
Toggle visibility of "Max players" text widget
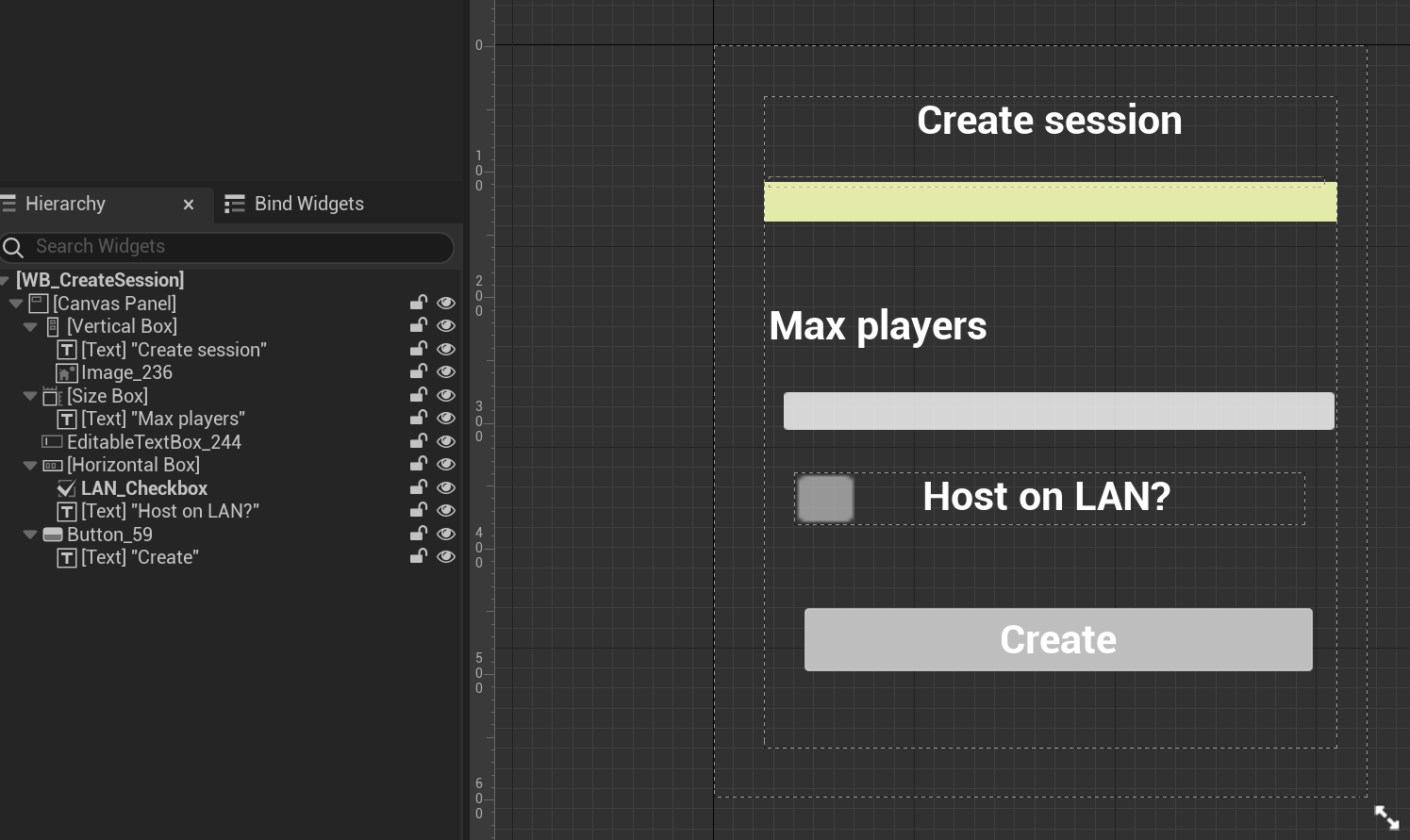446,419
